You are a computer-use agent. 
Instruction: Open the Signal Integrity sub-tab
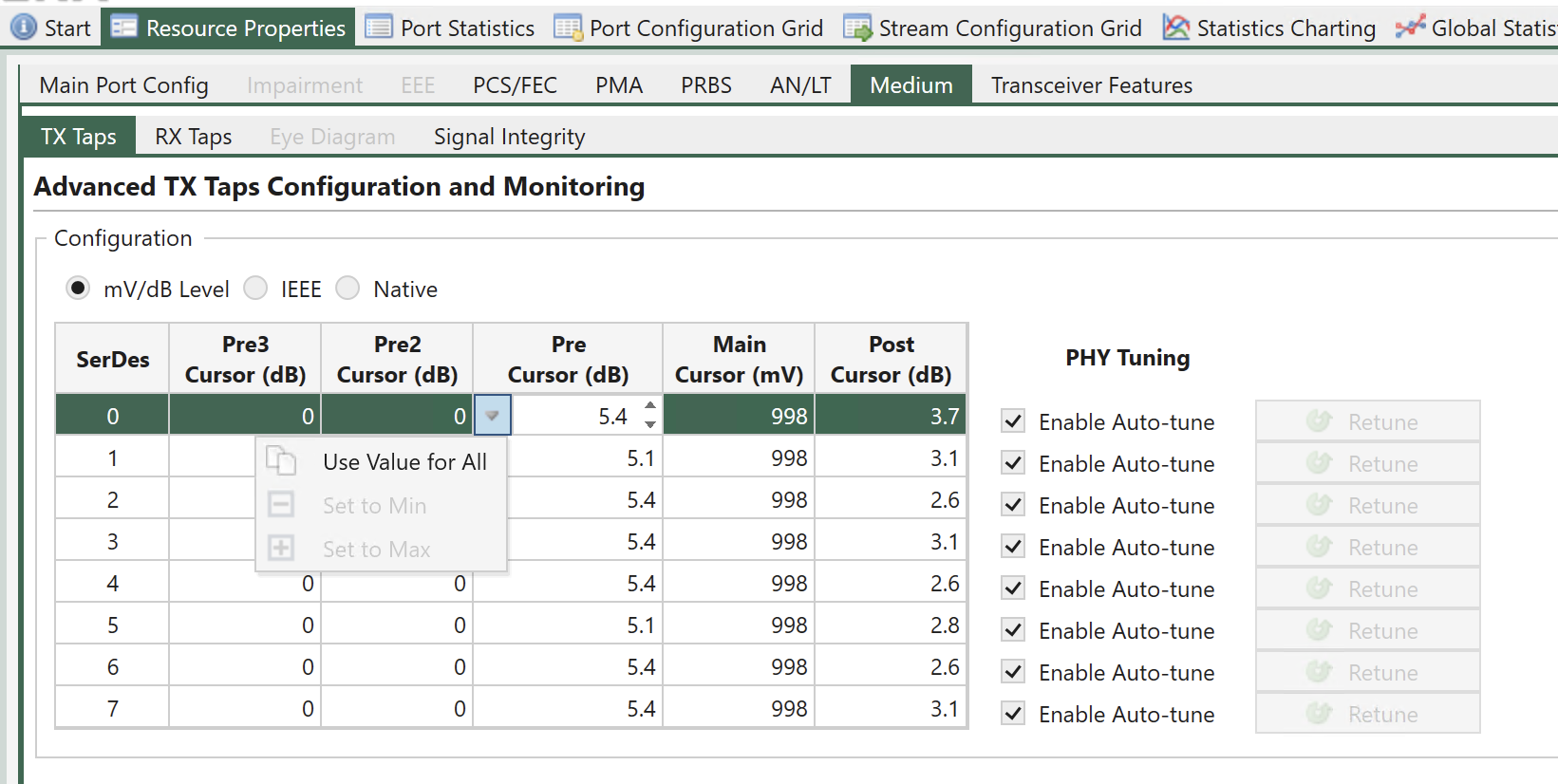(x=509, y=137)
